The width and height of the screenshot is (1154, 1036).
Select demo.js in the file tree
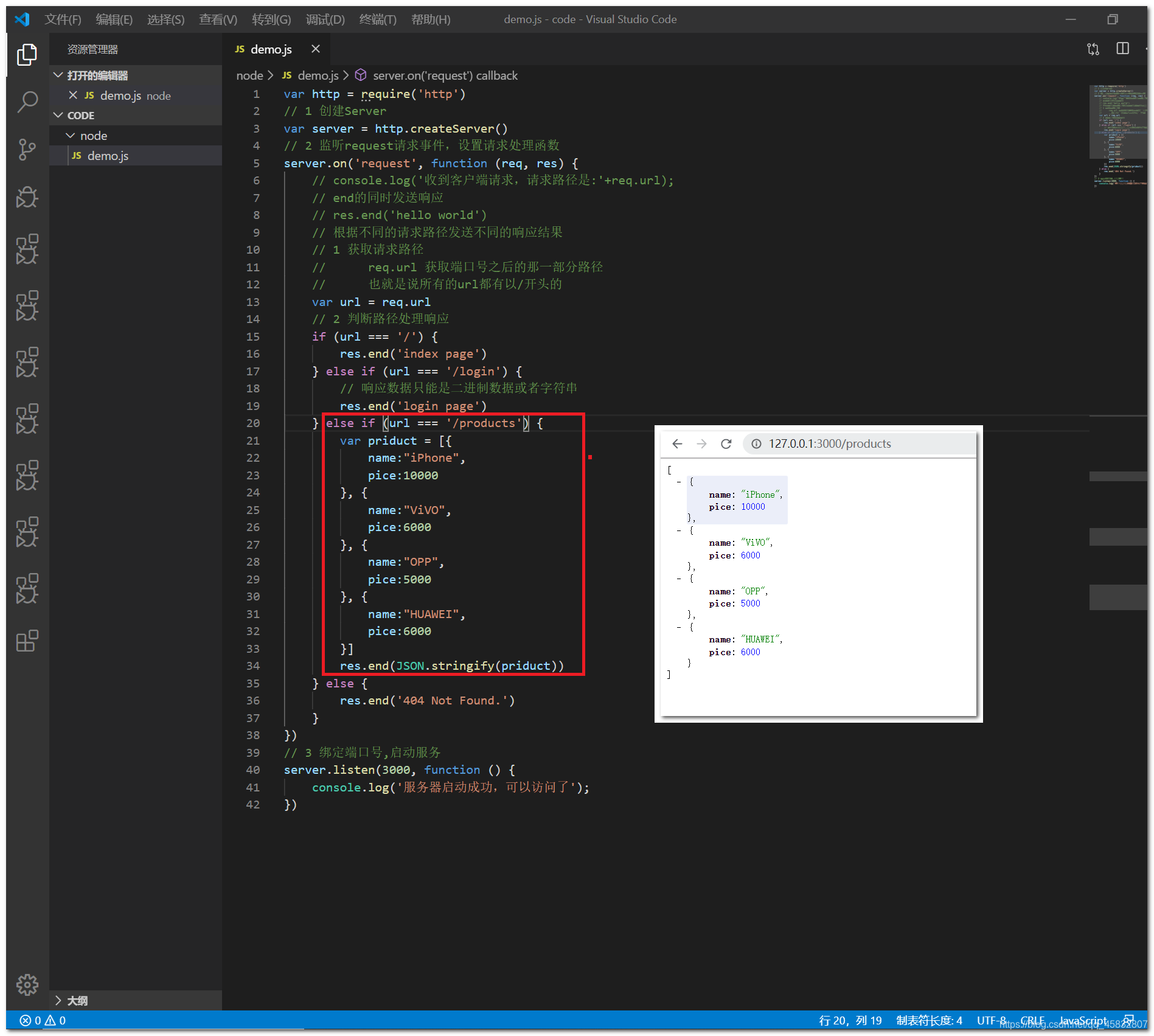(136, 155)
